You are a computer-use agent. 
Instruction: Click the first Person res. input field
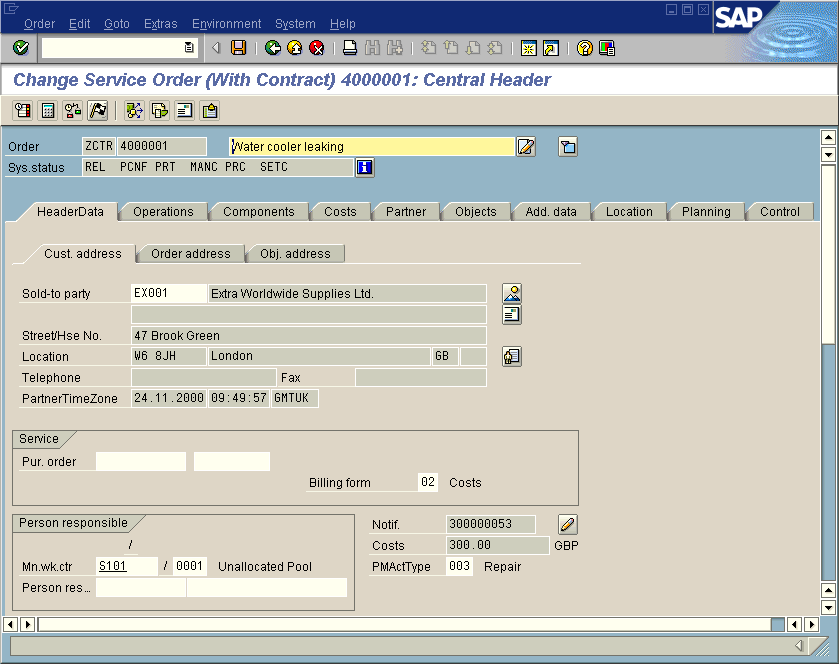click(x=141, y=587)
